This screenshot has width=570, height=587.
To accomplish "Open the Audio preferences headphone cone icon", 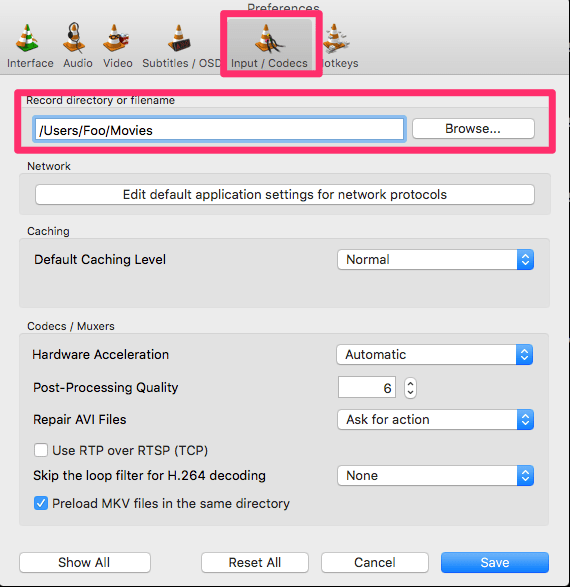I will pos(74,37).
